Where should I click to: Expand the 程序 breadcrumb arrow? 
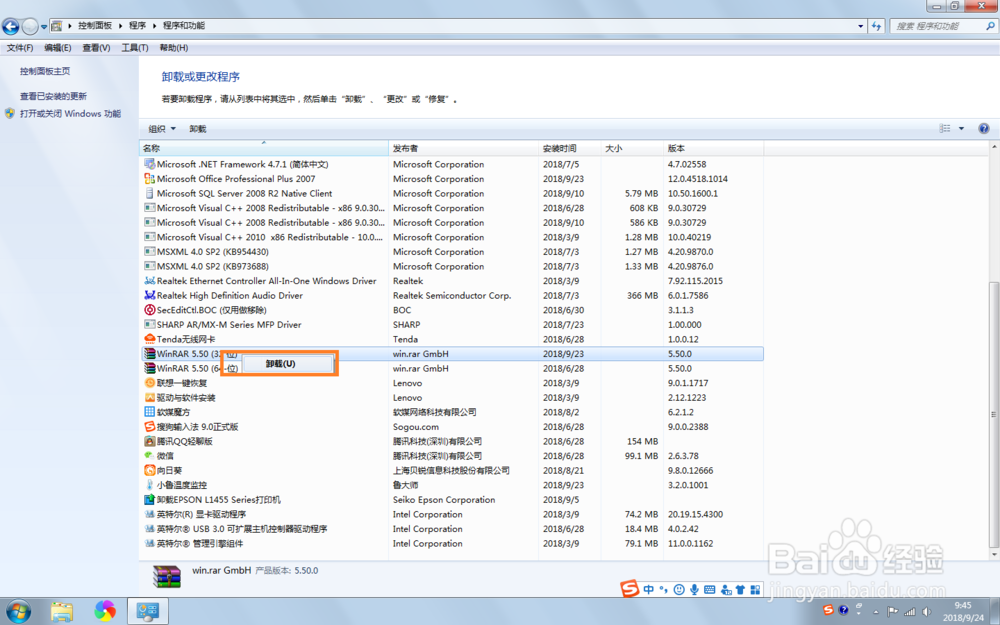pyautogui.click(x=154, y=26)
